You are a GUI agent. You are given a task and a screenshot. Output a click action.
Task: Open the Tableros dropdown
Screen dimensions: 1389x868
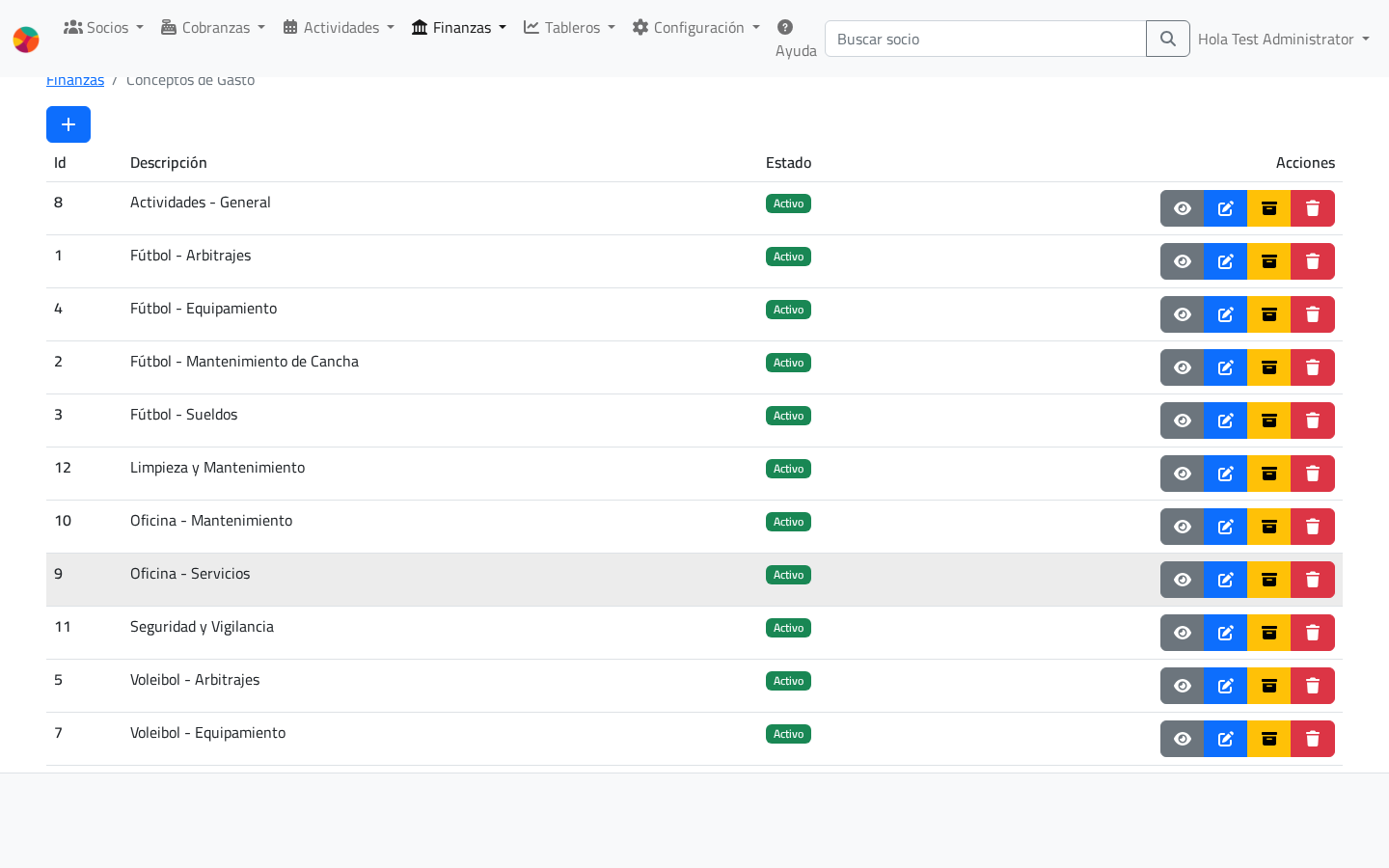(x=569, y=27)
